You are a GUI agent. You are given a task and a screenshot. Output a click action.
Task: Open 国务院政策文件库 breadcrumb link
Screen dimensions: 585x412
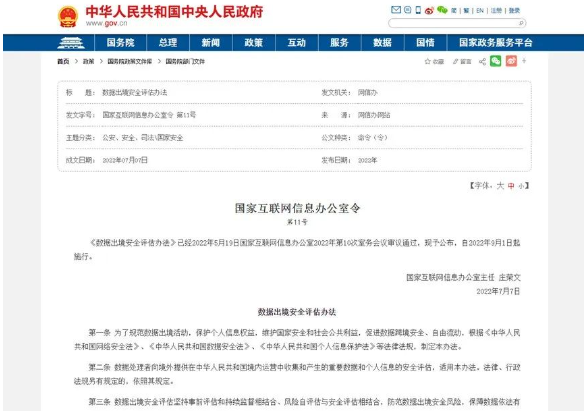pyautogui.click(x=129, y=62)
